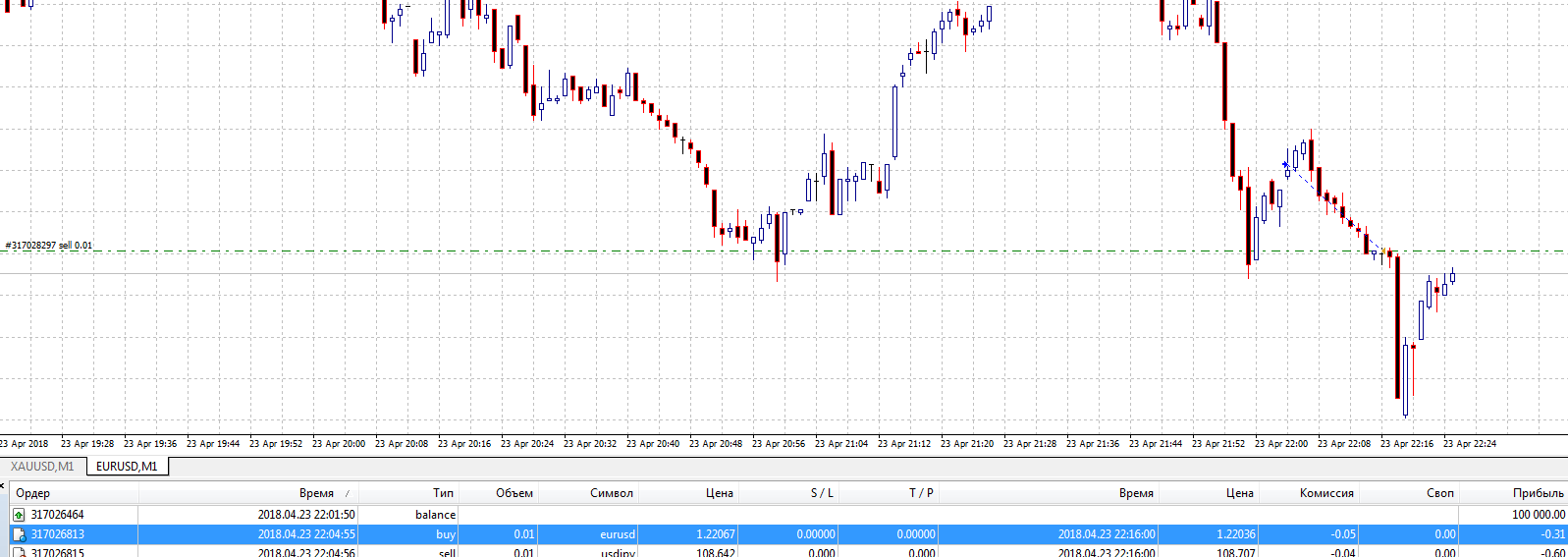The height and width of the screenshot is (557, 1568).
Task: Click the close price 1.22036
Action: click(1235, 534)
